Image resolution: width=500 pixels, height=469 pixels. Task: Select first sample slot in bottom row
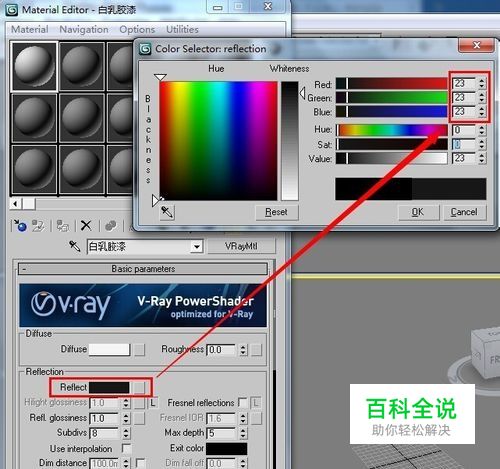coord(34,169)
